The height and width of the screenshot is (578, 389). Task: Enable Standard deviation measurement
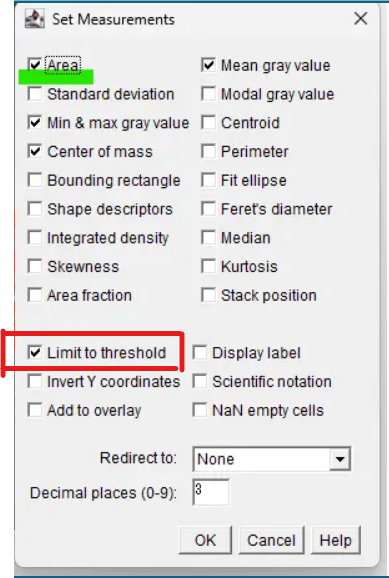[35, 94]
